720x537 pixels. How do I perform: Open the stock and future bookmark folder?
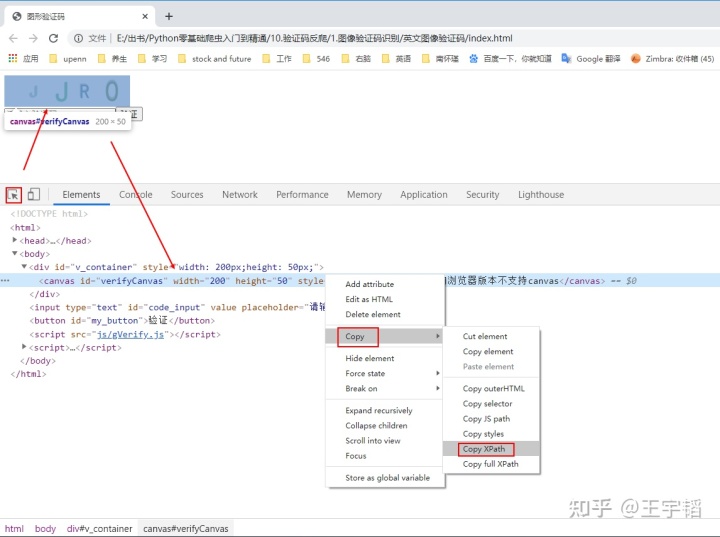[x=214, y=59]
